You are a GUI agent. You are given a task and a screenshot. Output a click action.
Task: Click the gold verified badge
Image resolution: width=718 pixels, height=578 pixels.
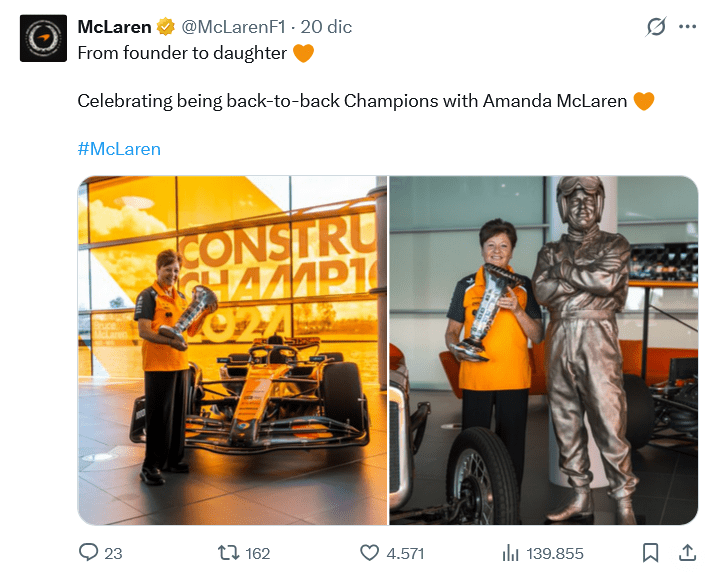tap(165, 27)
